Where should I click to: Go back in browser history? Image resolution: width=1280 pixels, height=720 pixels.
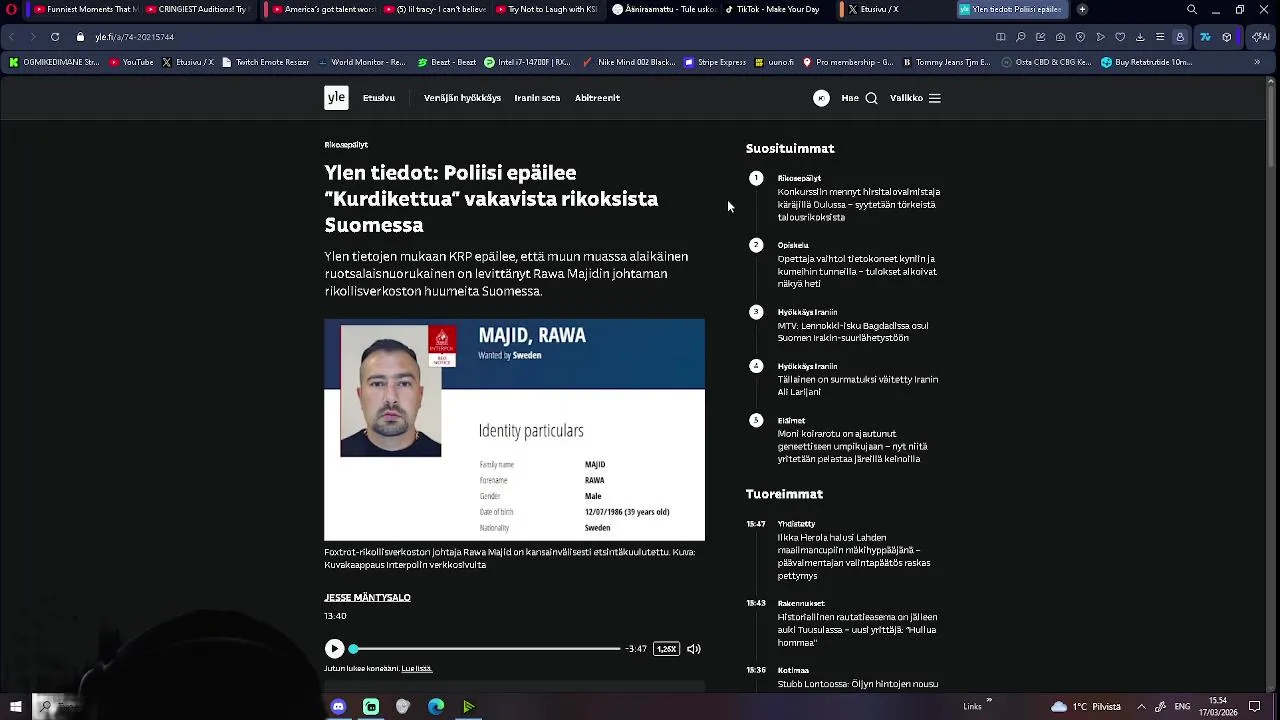(11, 37)
